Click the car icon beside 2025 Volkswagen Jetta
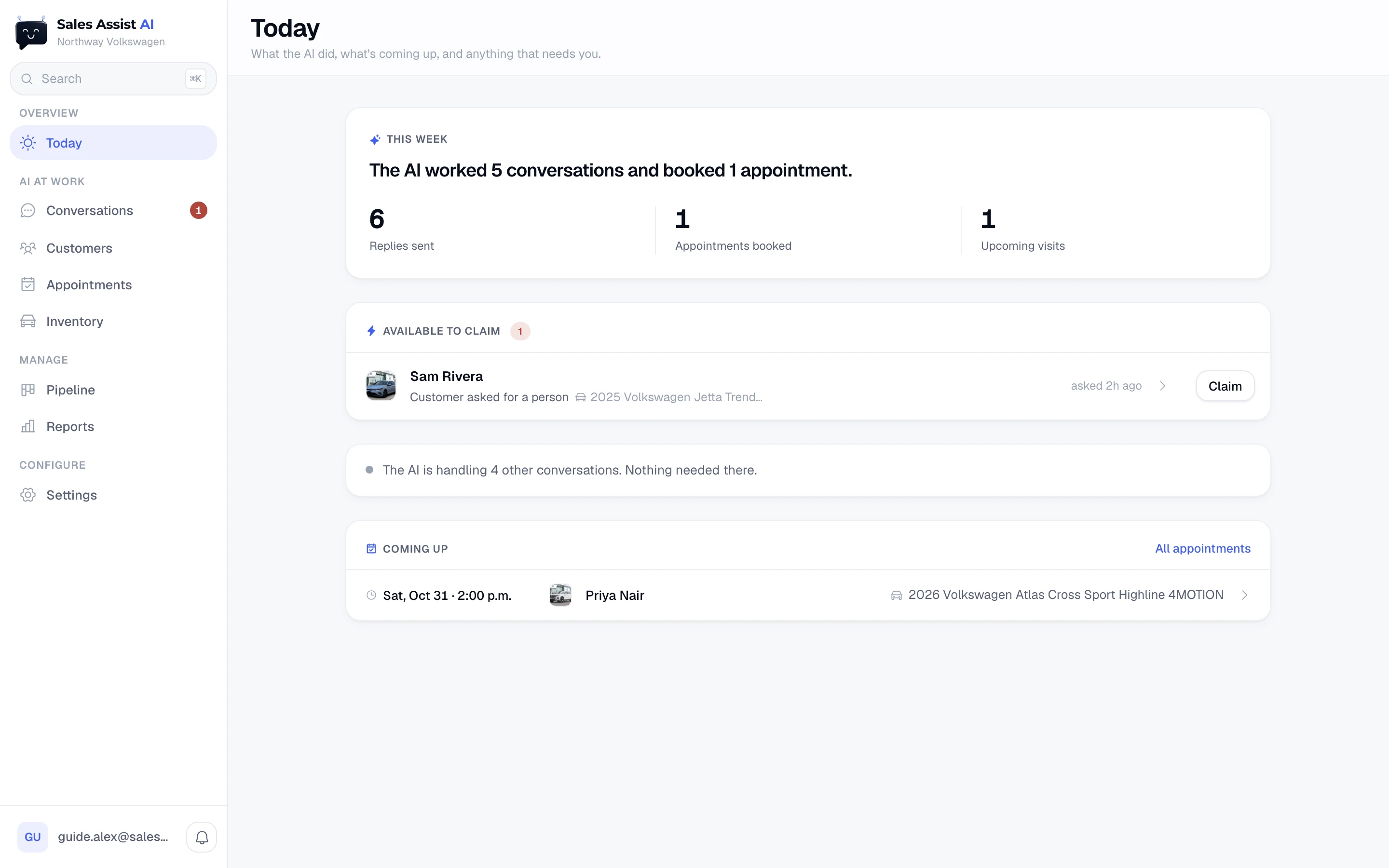The width and height of the screenshot is (1389, 868). click(581, 397)
